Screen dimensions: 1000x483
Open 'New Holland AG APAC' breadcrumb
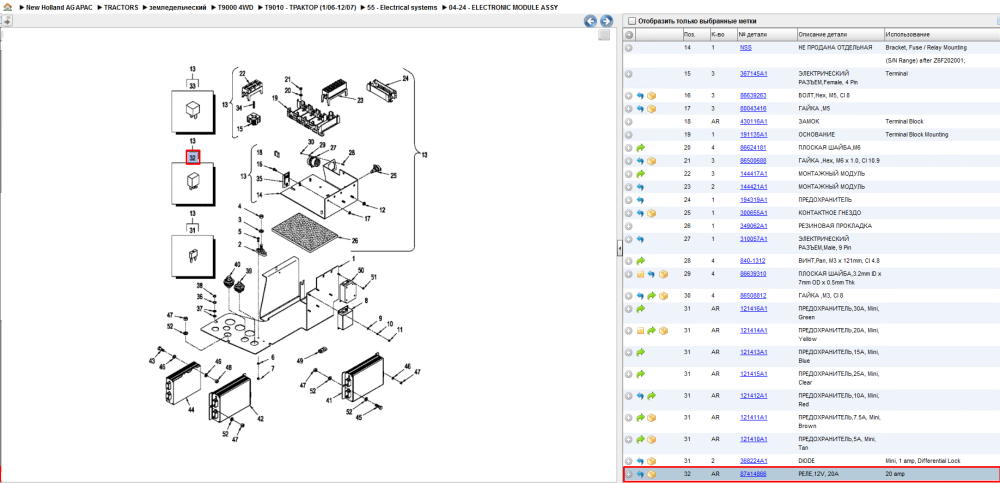(x=59, y=7)
